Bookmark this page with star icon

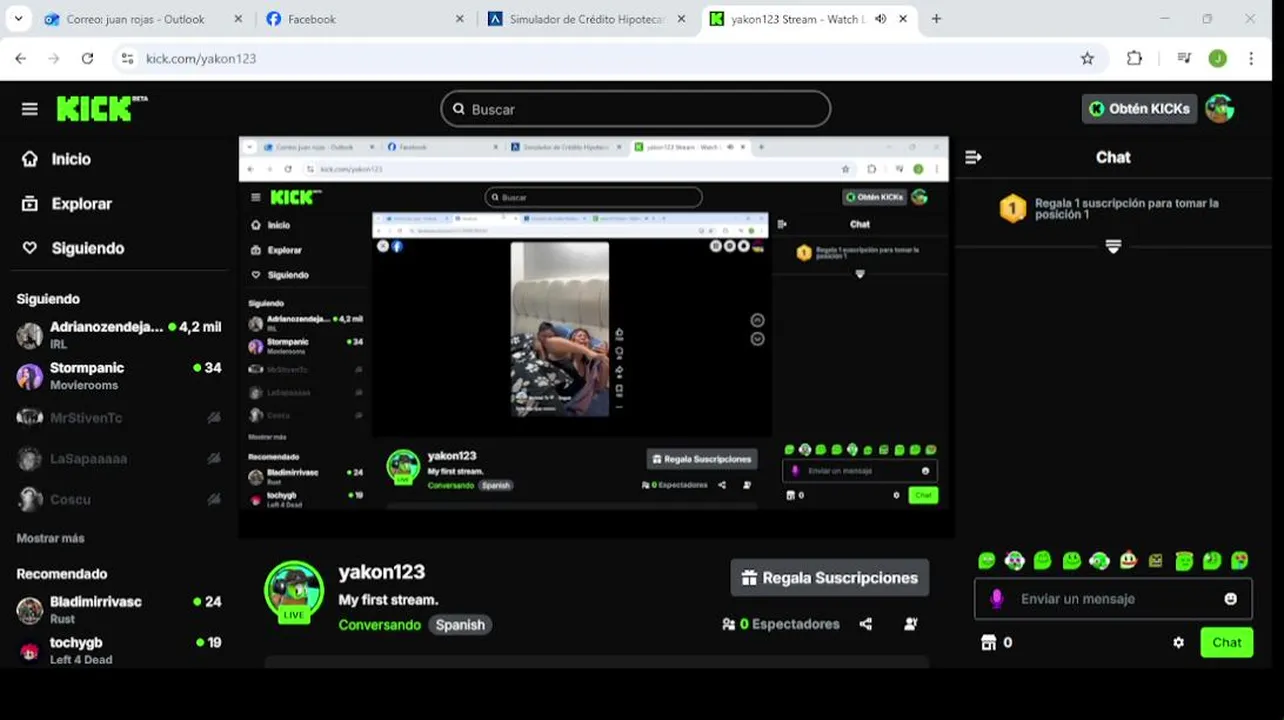pyautogui.click(x=1087, y=59)
